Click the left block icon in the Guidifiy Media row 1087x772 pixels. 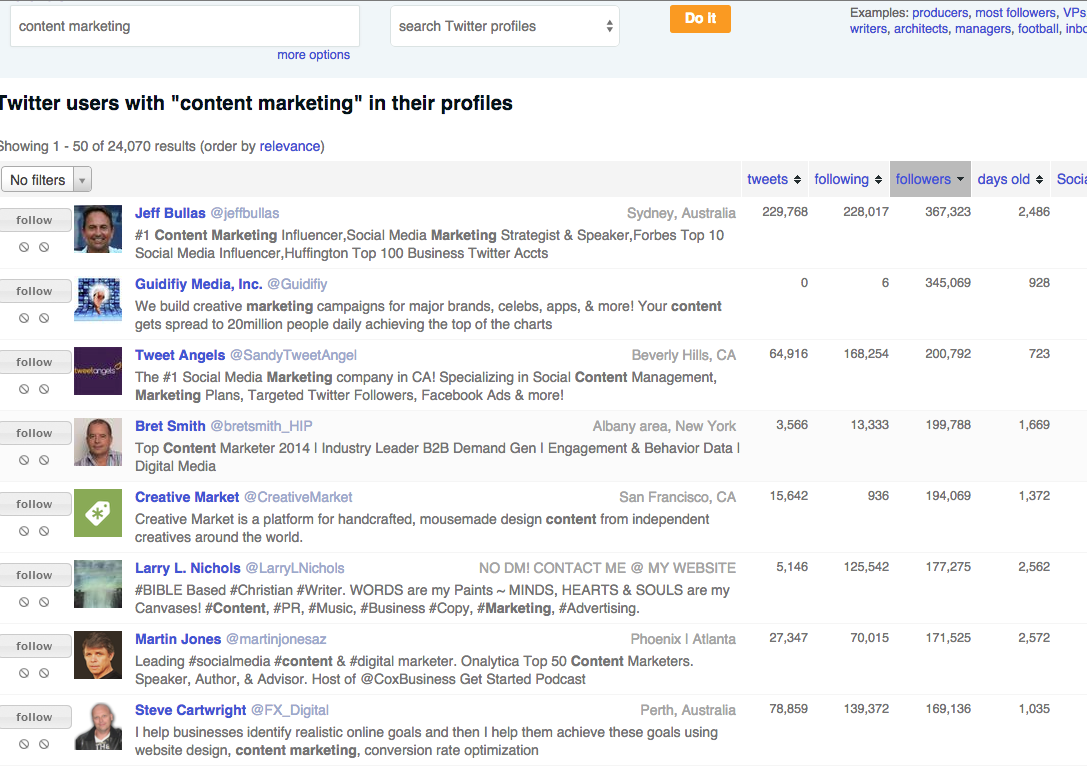pyautogui.click(x=24, y=318)
